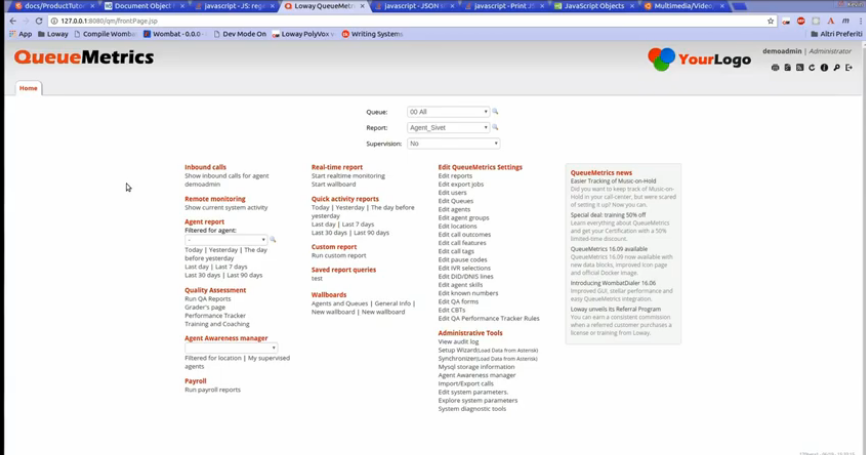Click the magnifier icon next to the Queue dropdown
Screen dimensions: 866x455
495,112
